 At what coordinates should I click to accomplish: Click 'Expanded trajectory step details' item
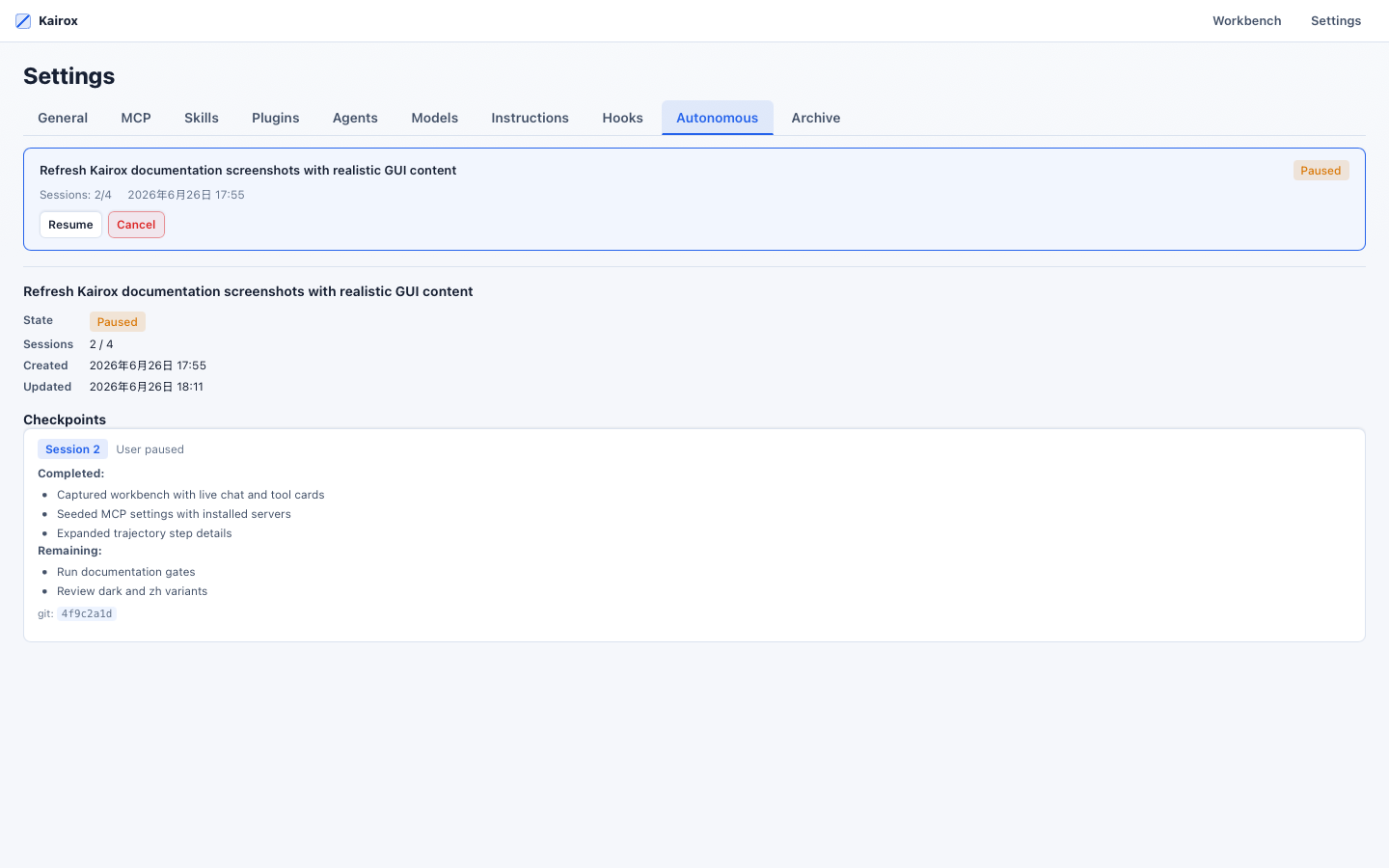144,533
